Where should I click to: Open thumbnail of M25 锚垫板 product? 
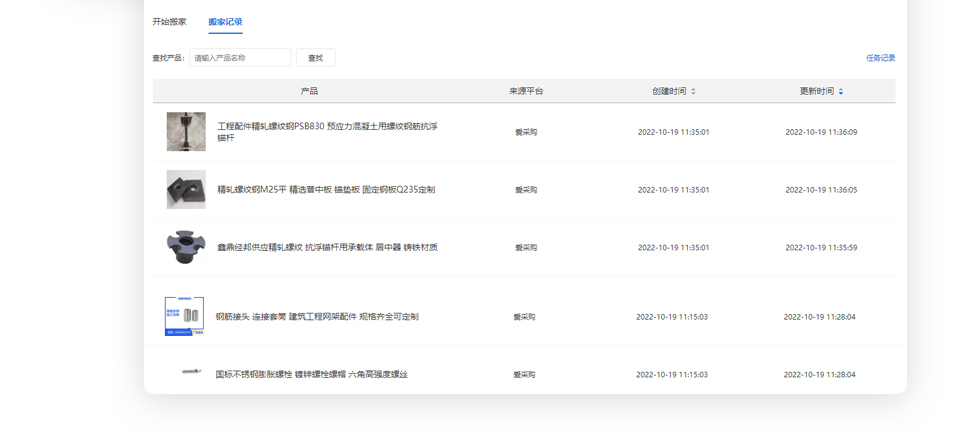coord(186,189)
